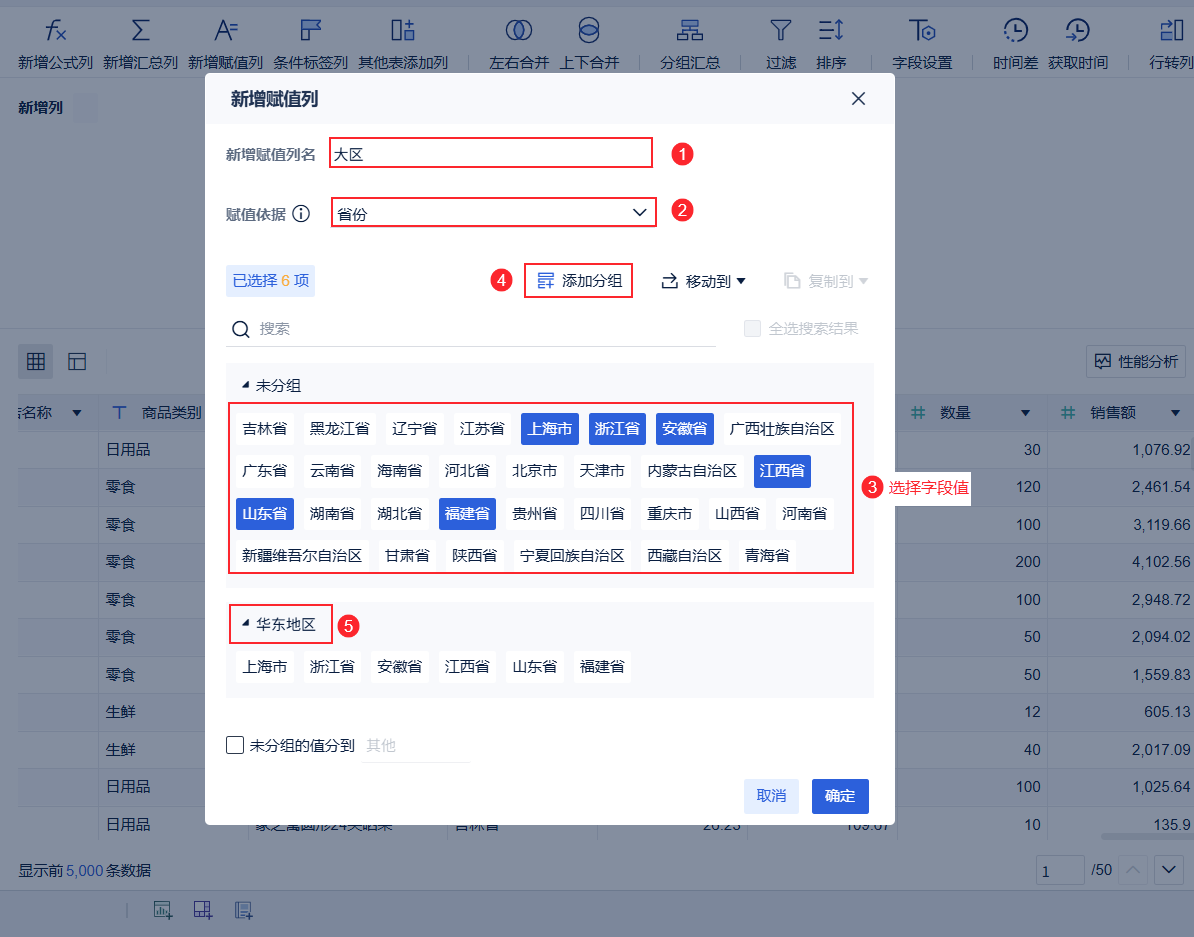Select the 上下合并 merge icon
The height and width of the screenshot is (937, 1194).
tap(589, 31)
